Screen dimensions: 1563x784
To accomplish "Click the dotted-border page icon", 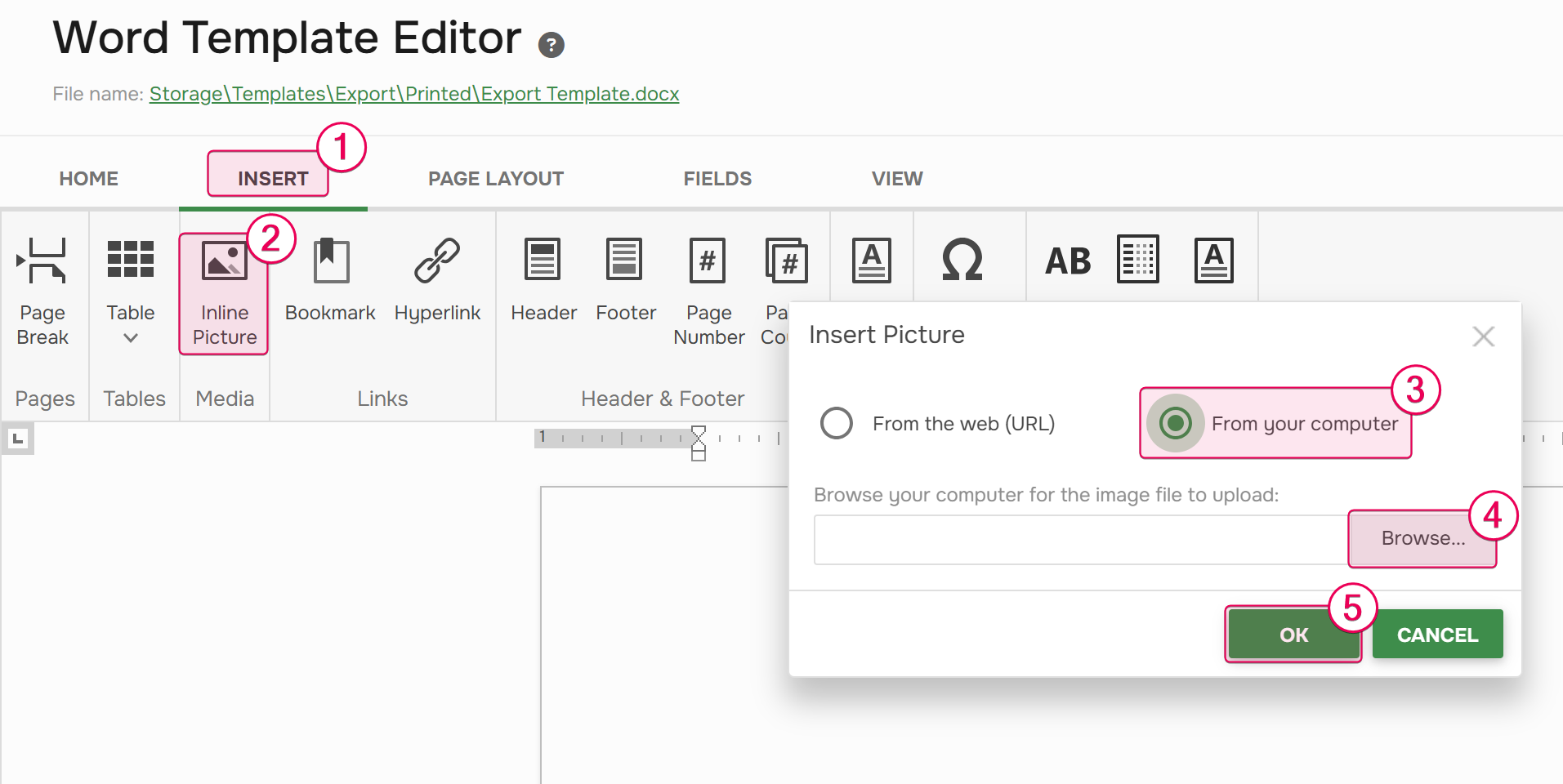I will (x=1138, y=260).
